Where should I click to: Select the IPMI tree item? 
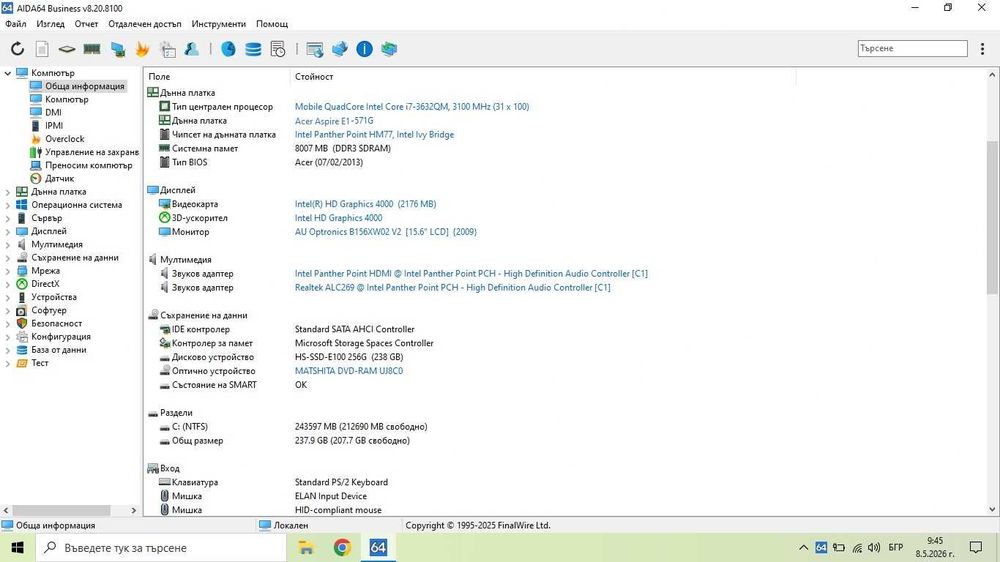pyautogui.click(x=54, y=126)
